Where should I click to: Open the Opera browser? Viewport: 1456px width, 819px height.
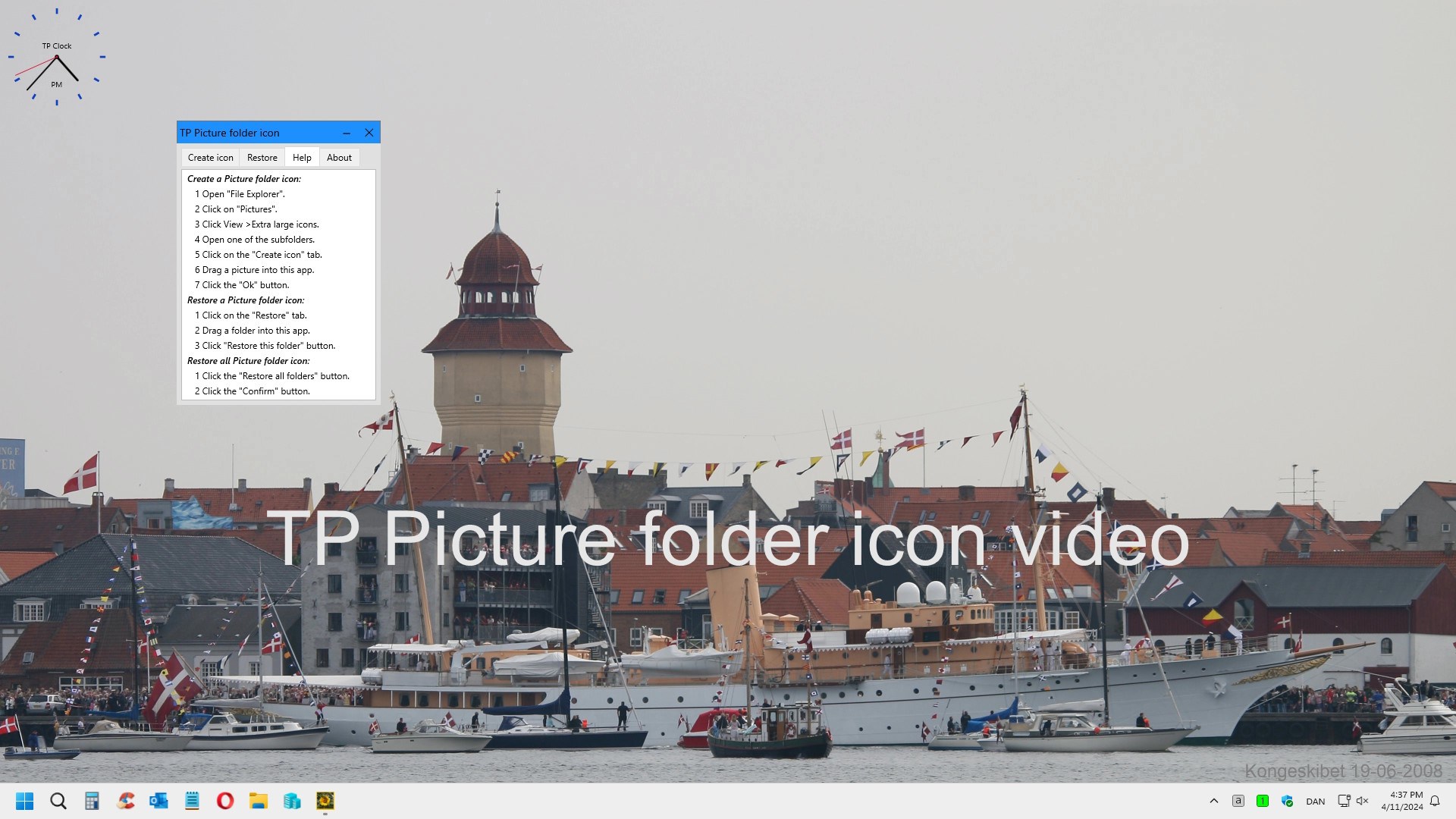225,801
